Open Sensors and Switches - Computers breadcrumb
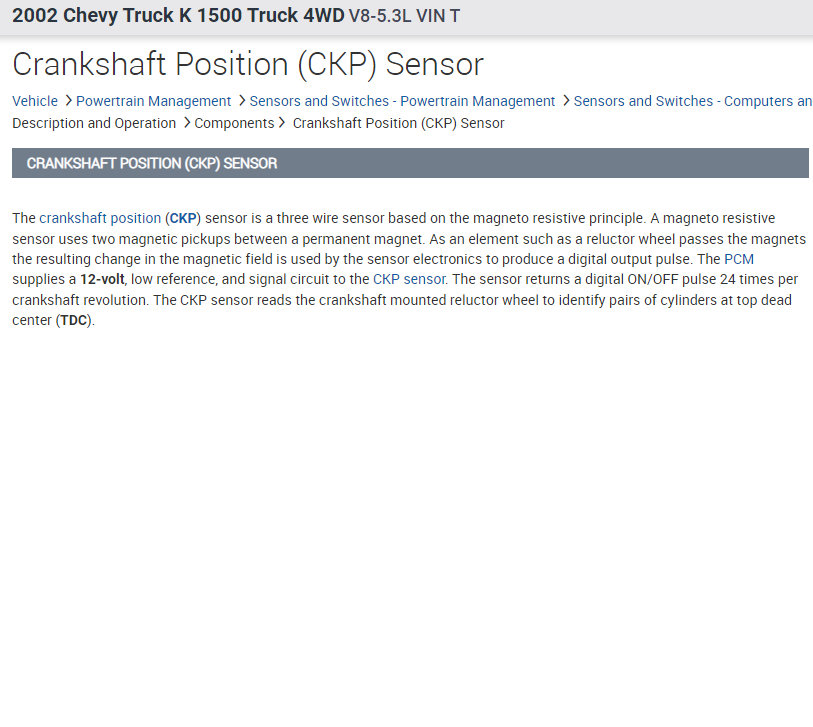The width and height of the screenshot is (813, 727). pos(692,101)
